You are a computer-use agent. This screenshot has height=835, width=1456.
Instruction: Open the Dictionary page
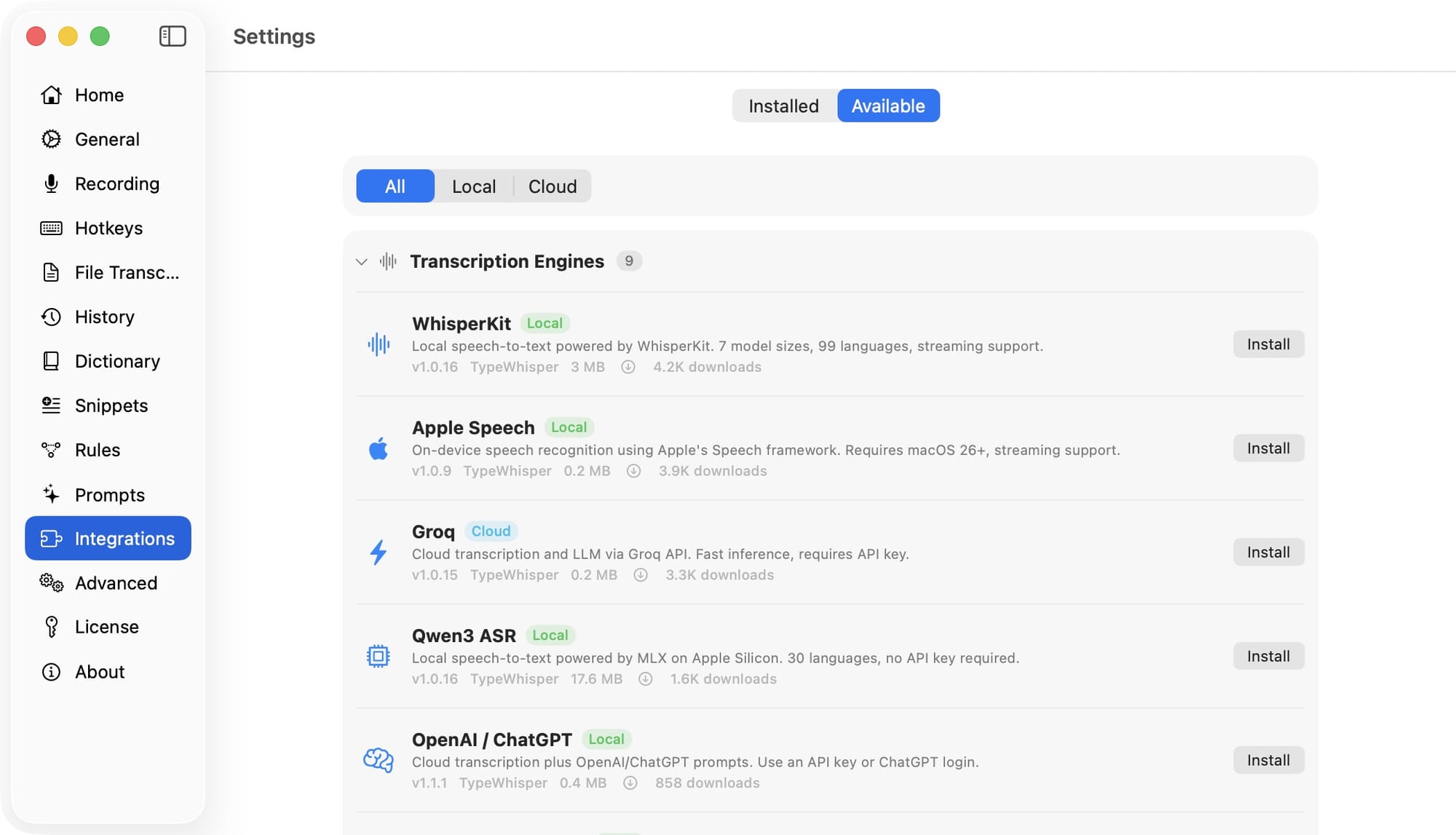tap(108, 361)
